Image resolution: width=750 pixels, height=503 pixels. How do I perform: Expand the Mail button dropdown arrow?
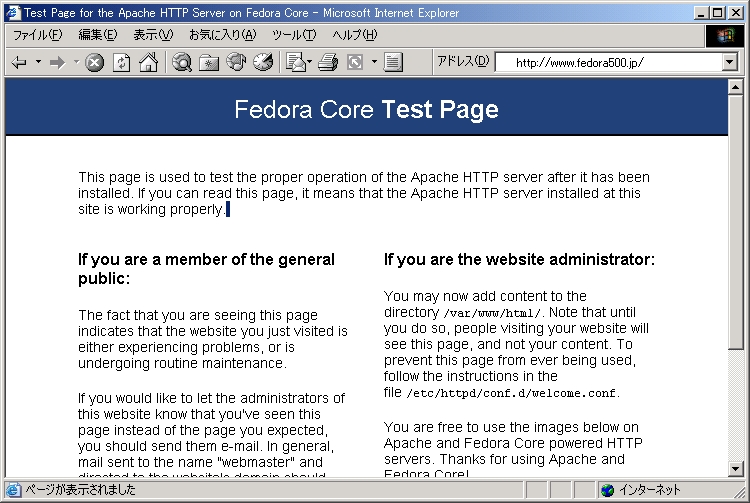[309, 62]
